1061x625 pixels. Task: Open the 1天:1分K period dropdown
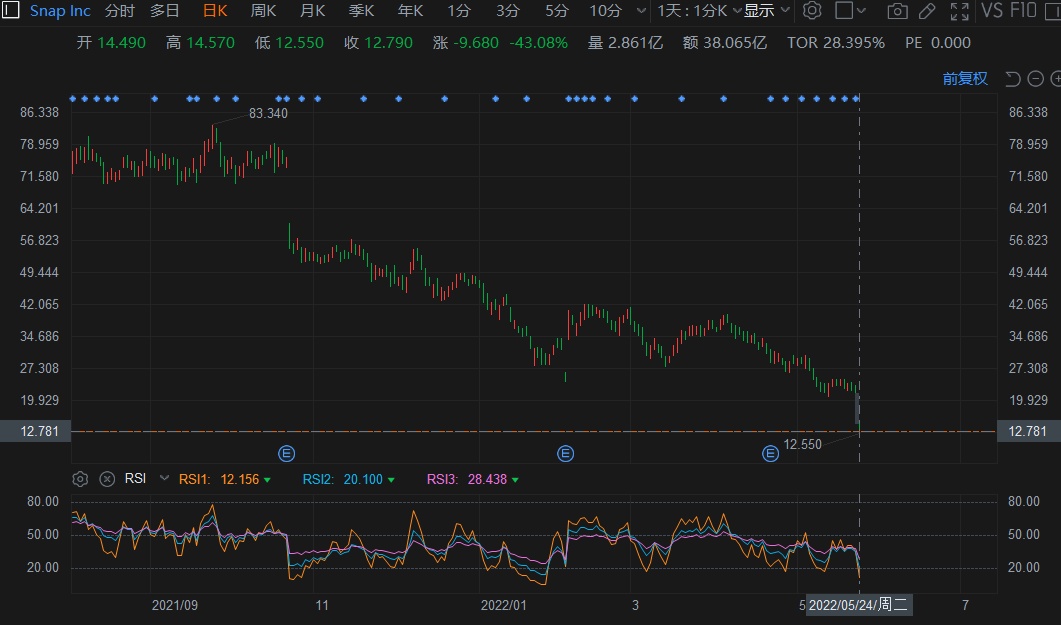pyautogui.click(x=699, y=11)
